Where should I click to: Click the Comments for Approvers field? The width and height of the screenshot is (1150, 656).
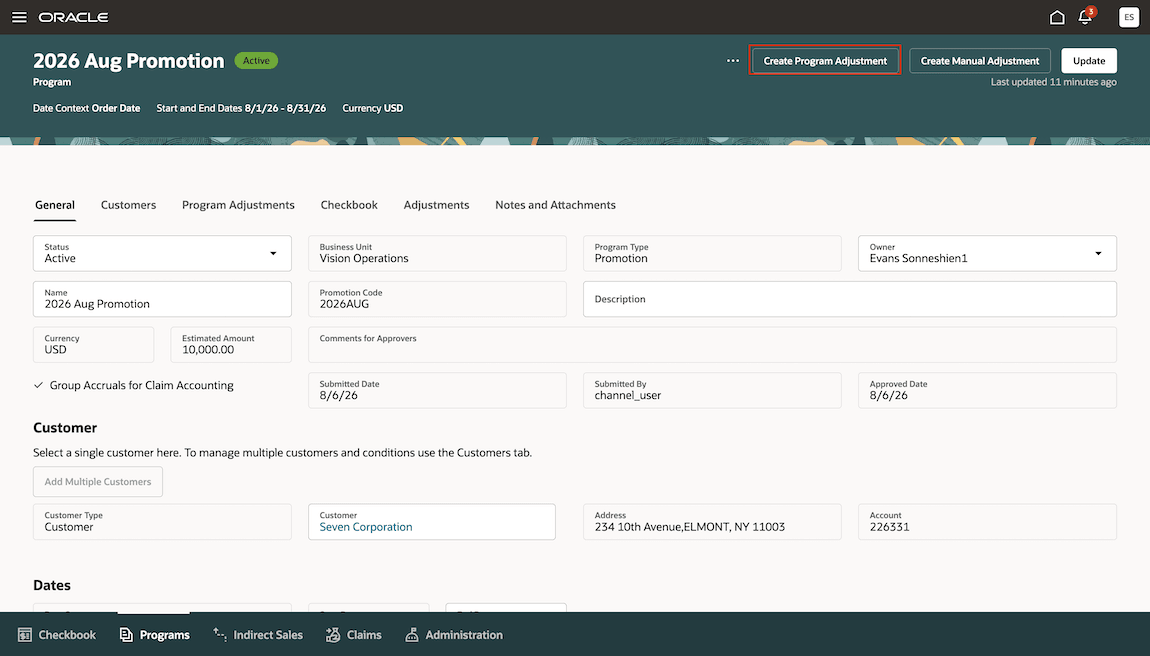click(x=712, y=344)
